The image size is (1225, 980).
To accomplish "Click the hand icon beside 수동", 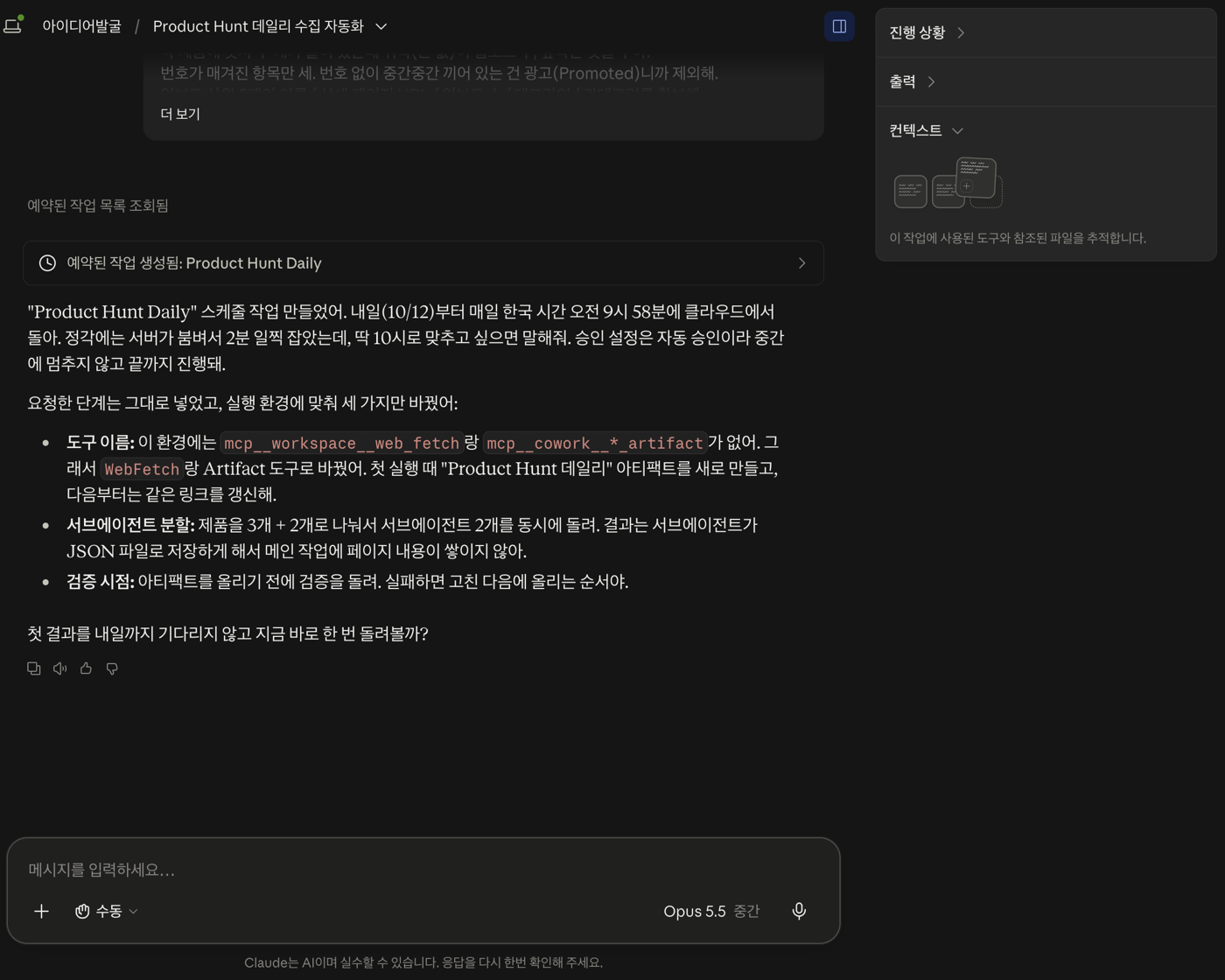I will [82, 911].
